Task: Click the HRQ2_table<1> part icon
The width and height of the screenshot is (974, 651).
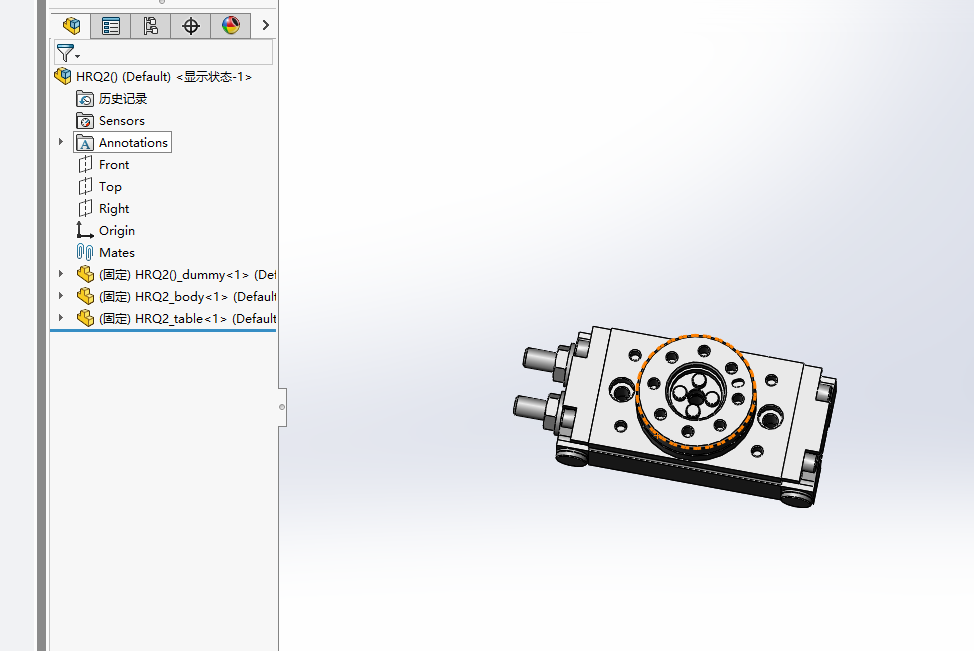Action: pos(85,318)
